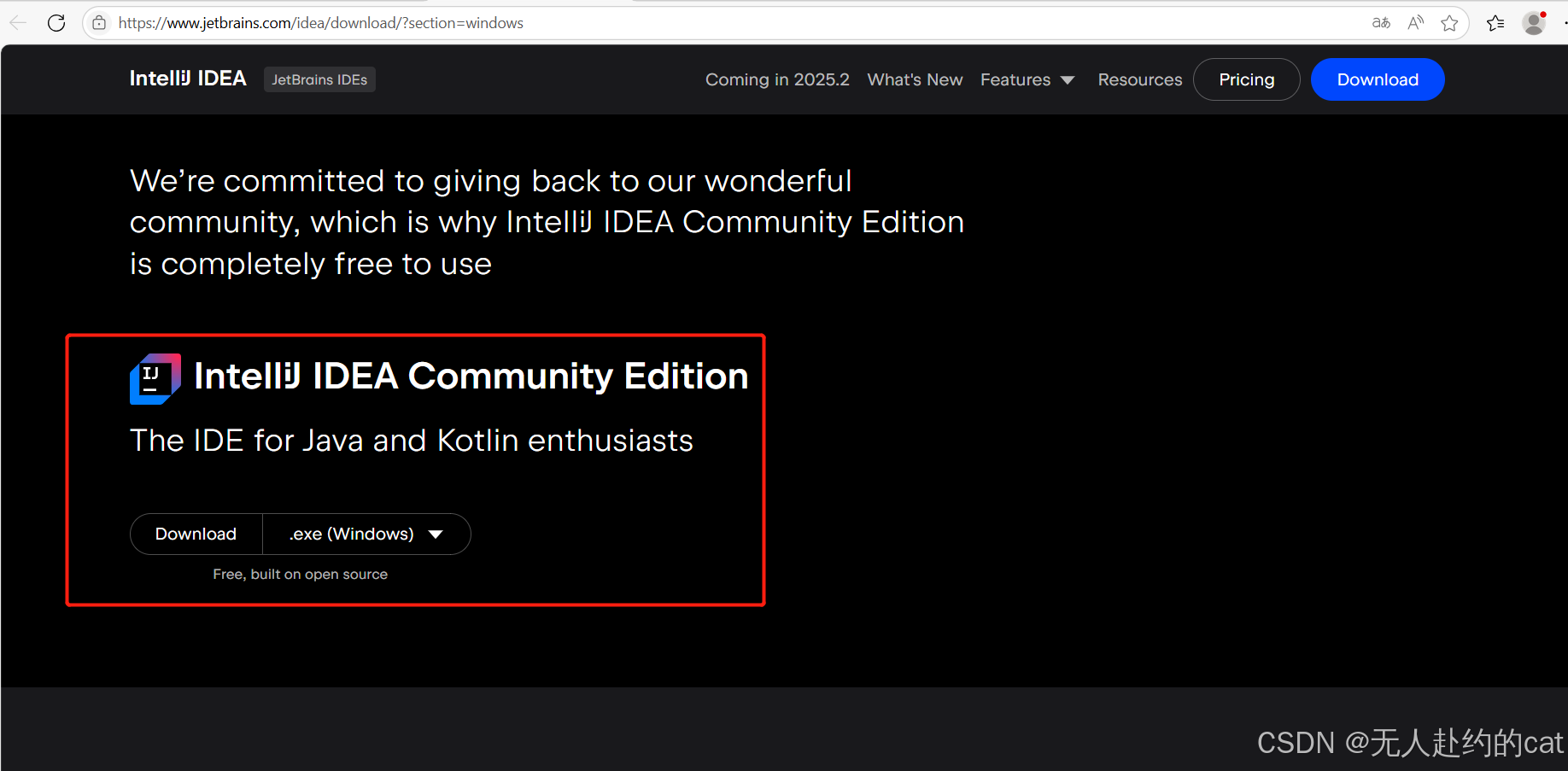Viewport: 1568px width, 771px height.
Task: Activate the read aloud icon
Action: coord(1415,23)
